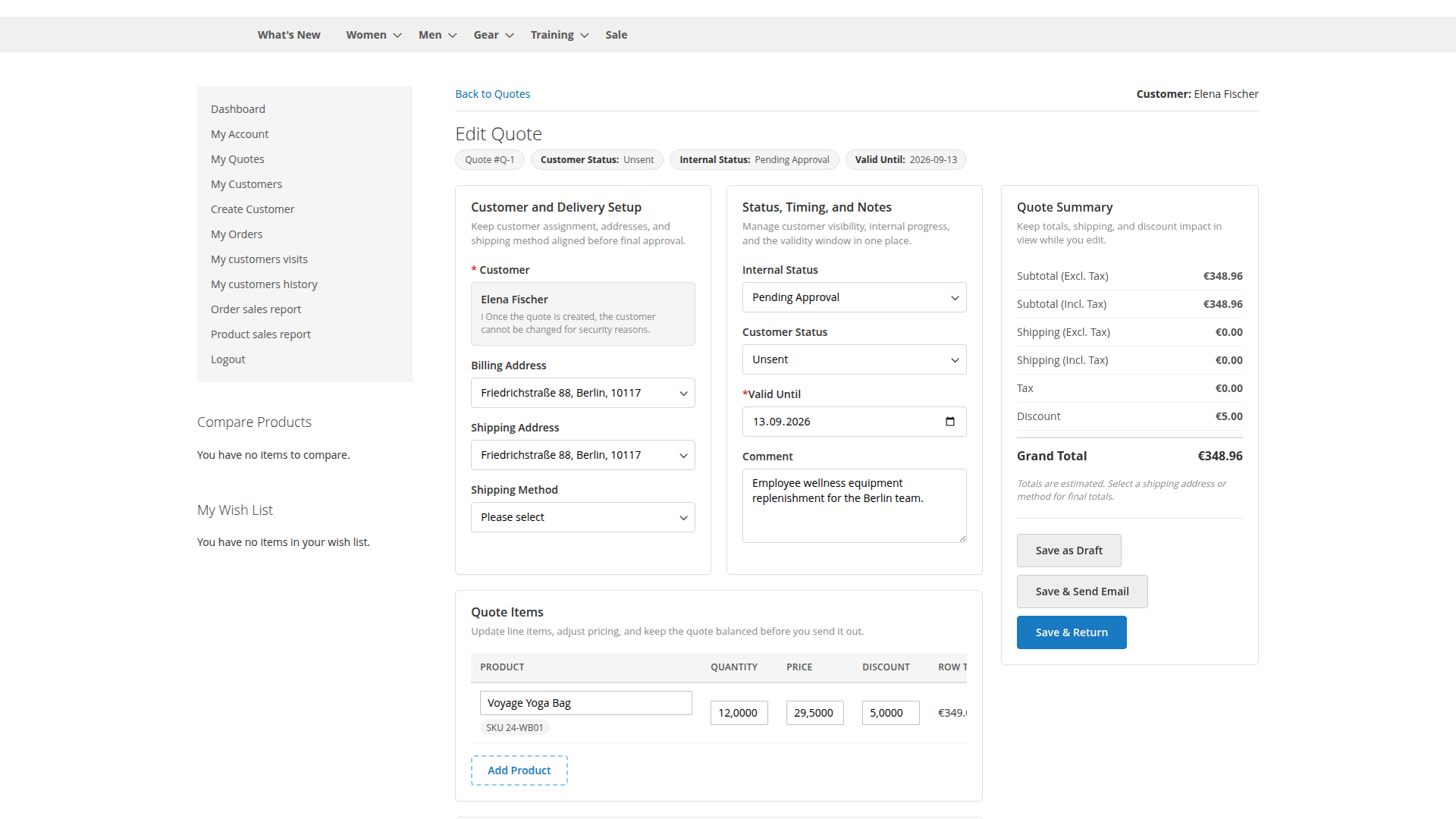Expand the Men navigation menu
This screenshot has width=1456, height=819.
pyautogui.click(x=438, y=35)
